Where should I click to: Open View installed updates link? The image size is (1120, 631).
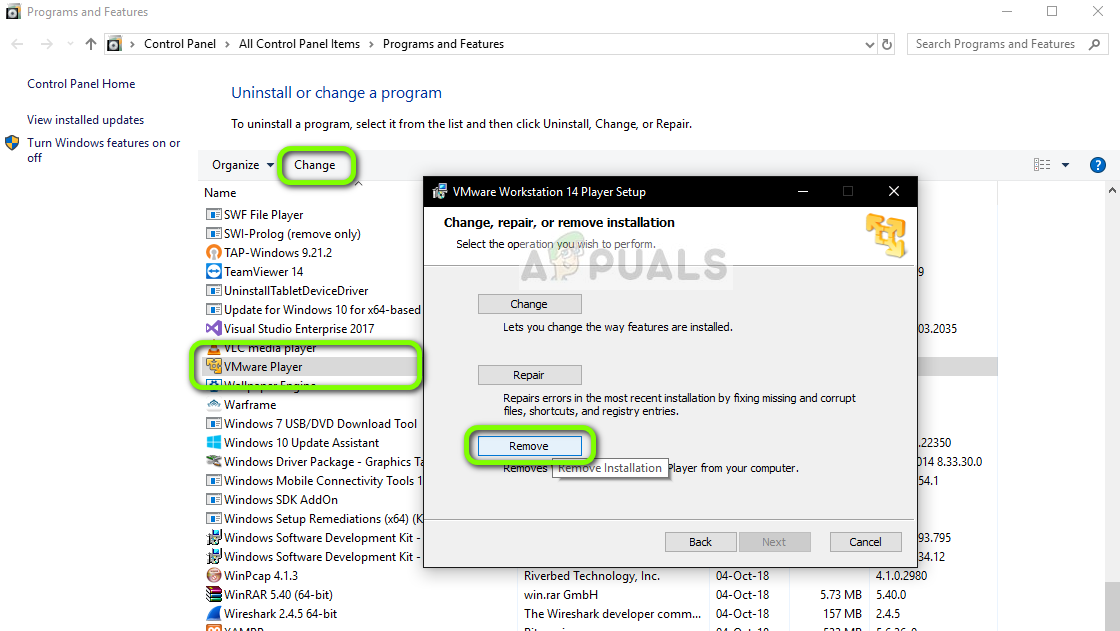85,120
